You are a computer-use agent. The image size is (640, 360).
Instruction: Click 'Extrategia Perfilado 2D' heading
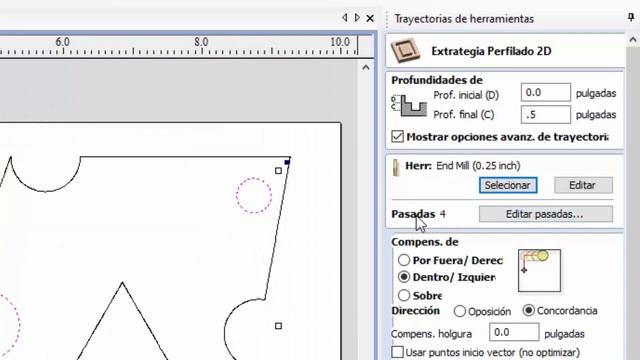[x=491, y=51]
